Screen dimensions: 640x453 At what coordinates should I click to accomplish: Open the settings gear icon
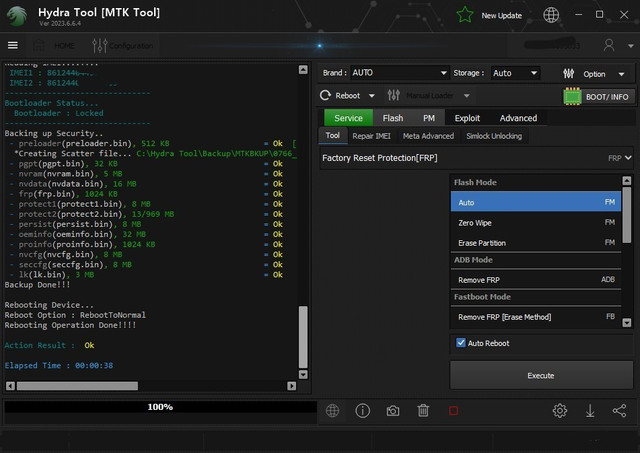click(x=560, y=411)
